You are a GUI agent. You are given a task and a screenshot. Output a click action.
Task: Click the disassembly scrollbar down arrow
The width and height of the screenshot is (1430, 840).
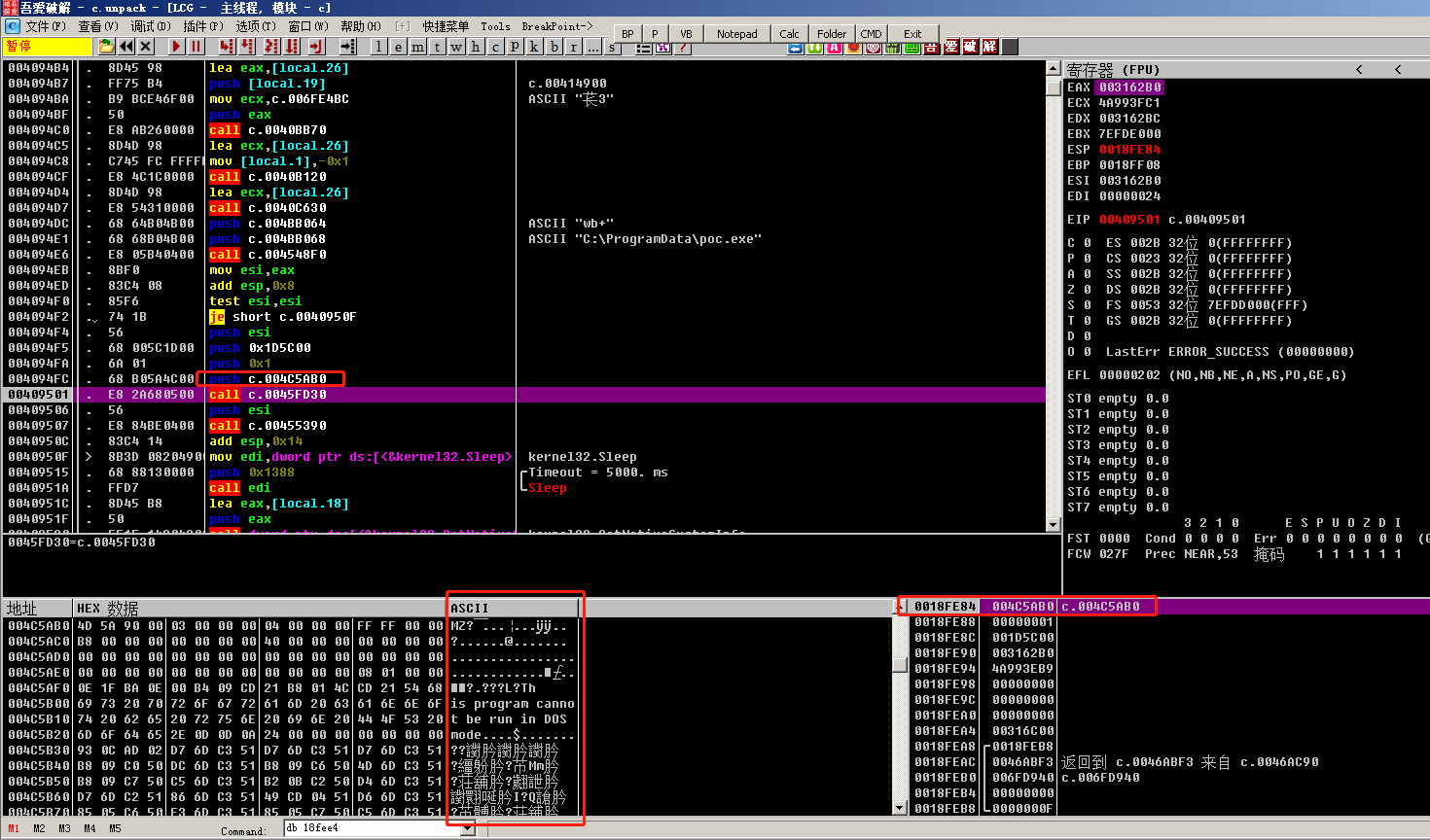pyautogui.click(x=1053, y=524)
